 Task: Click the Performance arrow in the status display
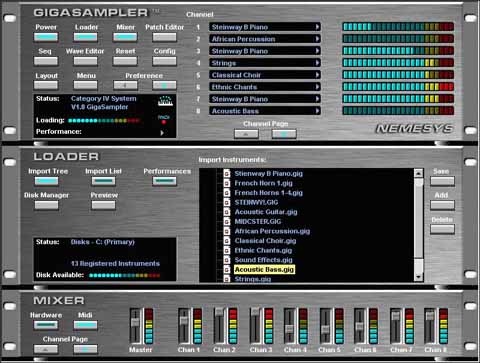point(162,133)
